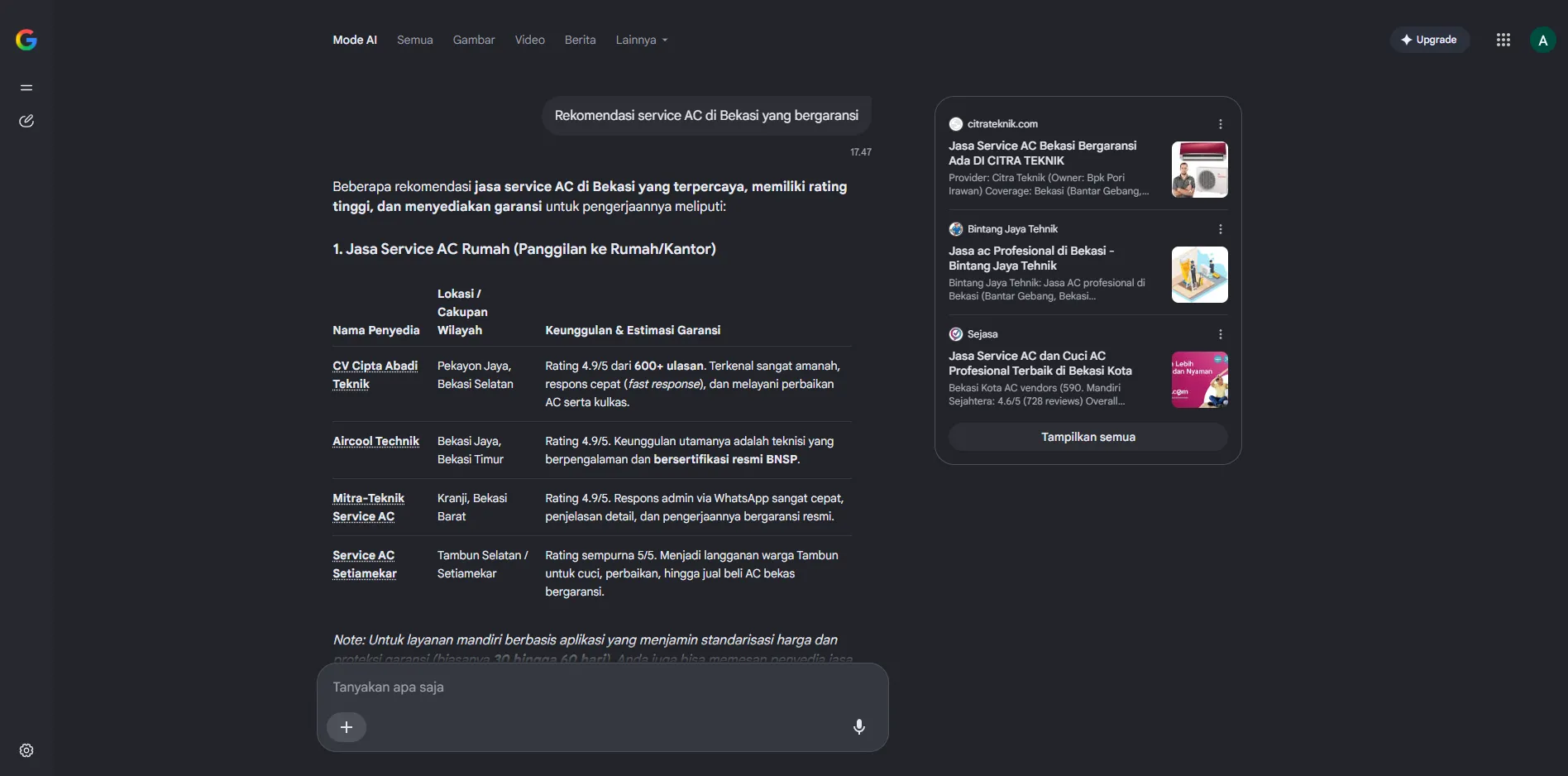The height and width of the screenshot is (776, 1568).
Task: Open options for Bintang Jaya Tehnik result
Action: (1221, 229)
